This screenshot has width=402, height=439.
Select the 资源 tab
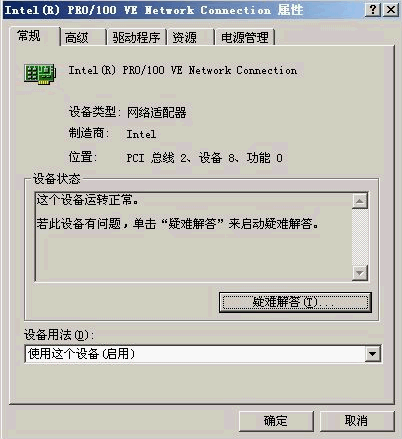[184, 37]
